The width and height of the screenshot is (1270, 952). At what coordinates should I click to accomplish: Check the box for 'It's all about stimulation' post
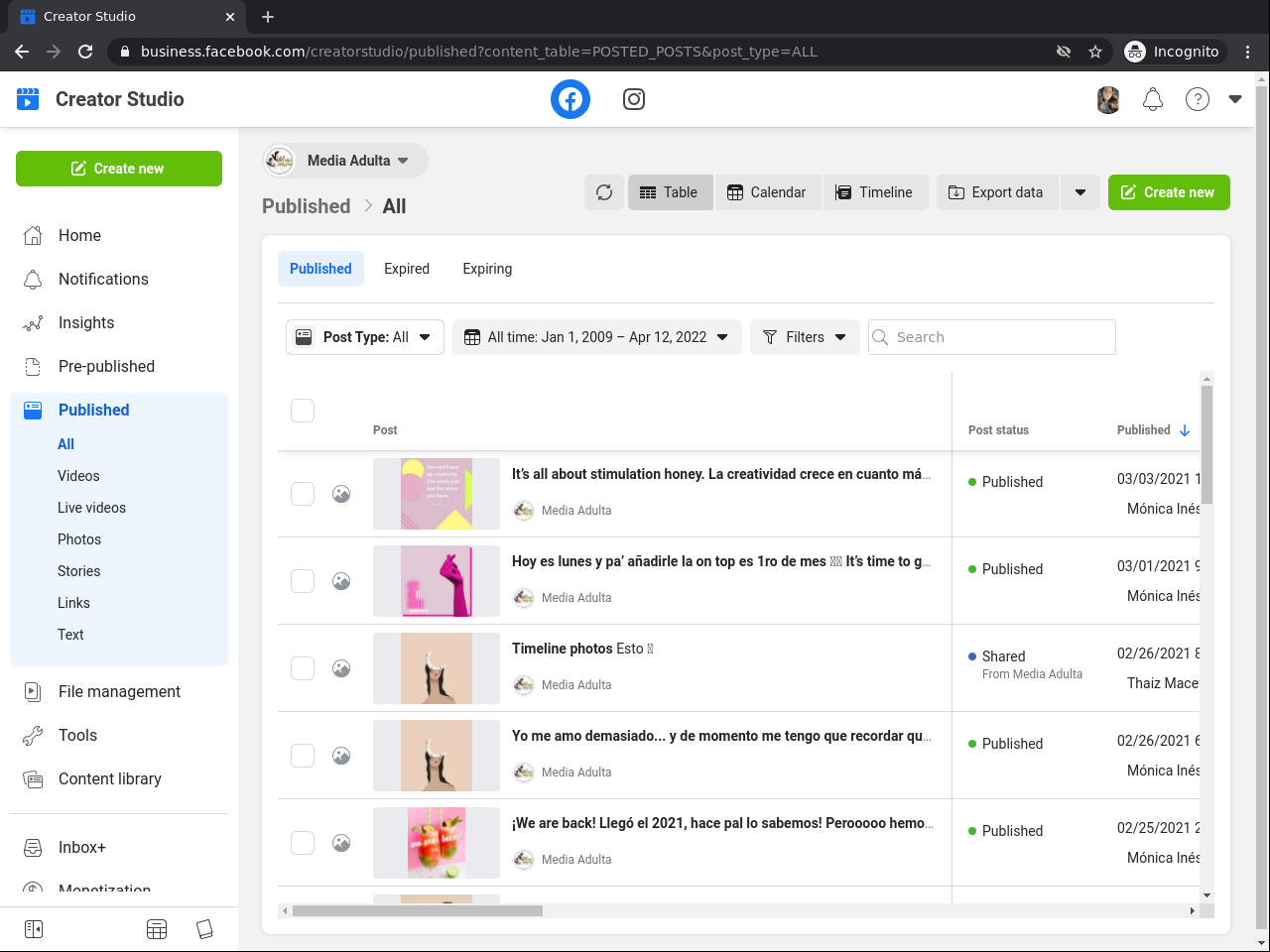[303, 494]
